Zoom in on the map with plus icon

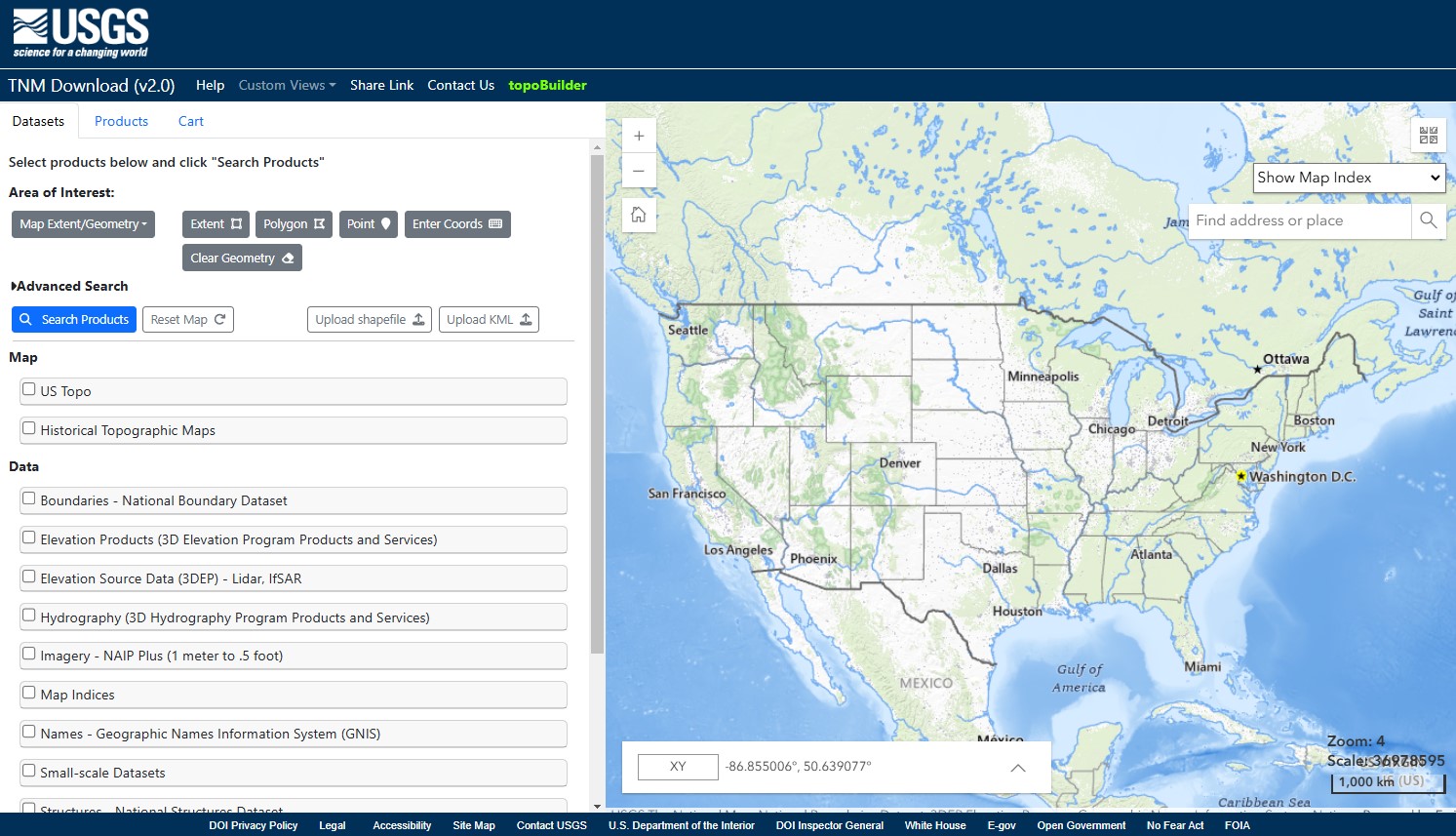(639, 137)
